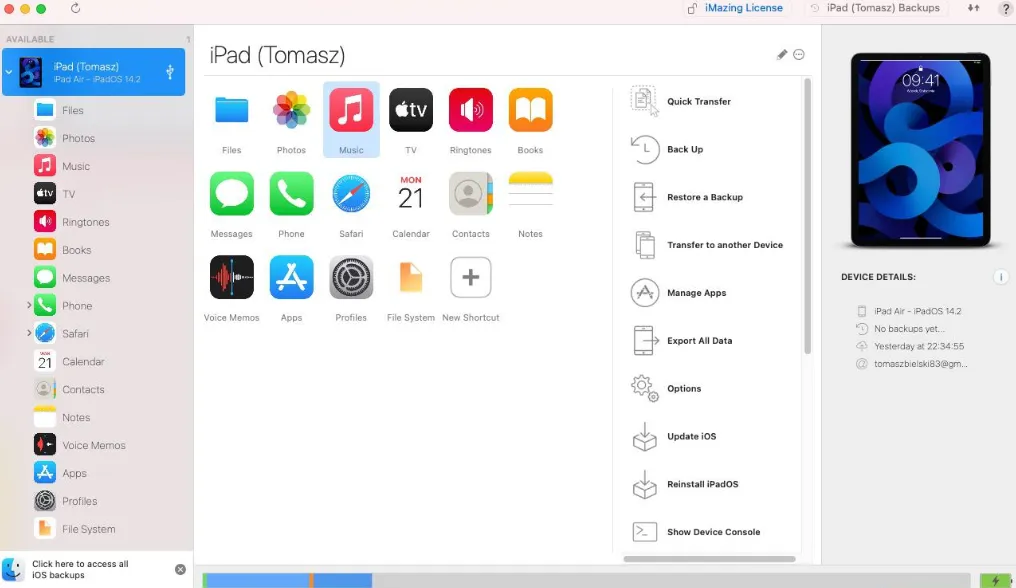Choose Update iOS action
Screen dimensions: 1016x588
tap(674, 436)
